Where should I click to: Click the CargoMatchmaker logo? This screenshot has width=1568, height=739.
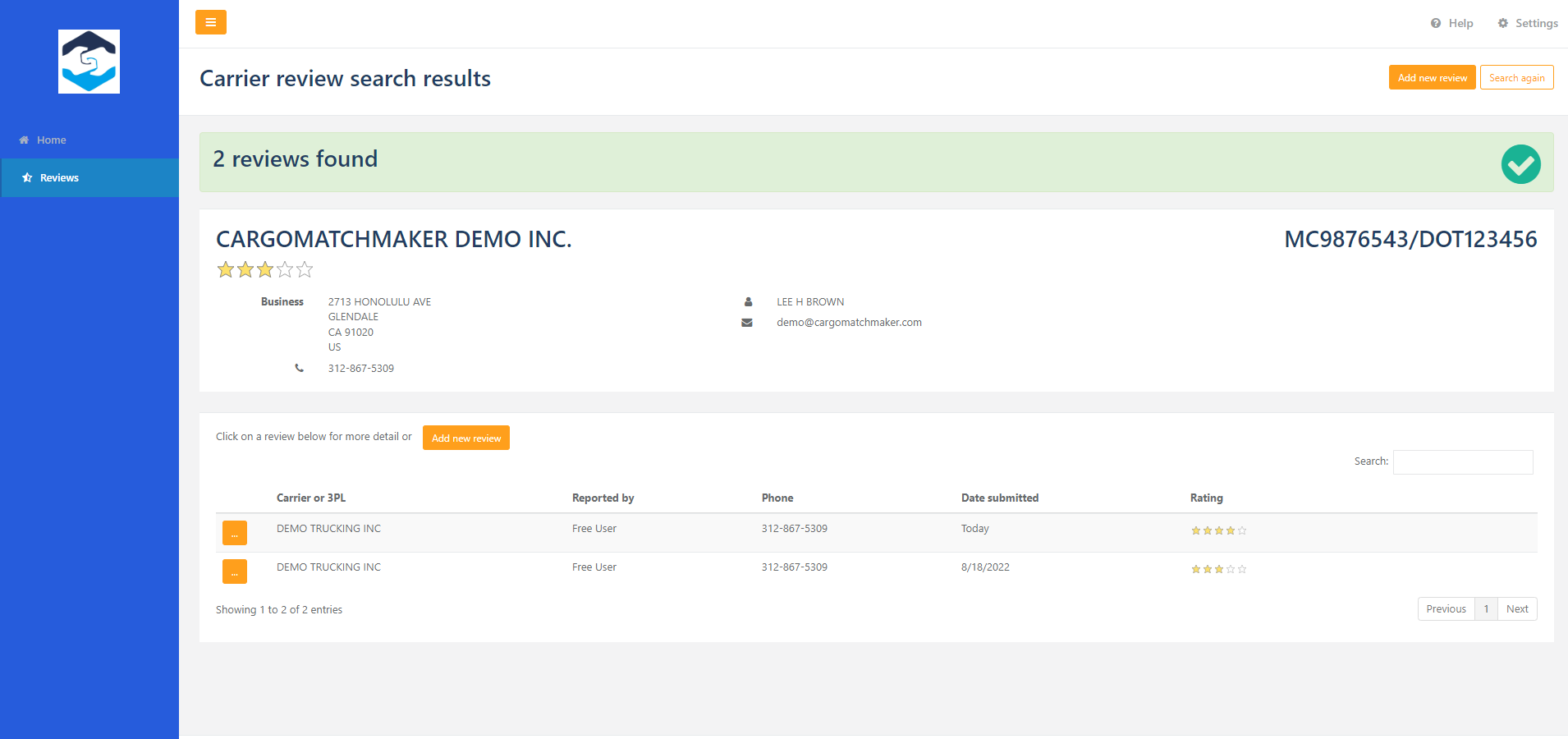tap(89, 62)
